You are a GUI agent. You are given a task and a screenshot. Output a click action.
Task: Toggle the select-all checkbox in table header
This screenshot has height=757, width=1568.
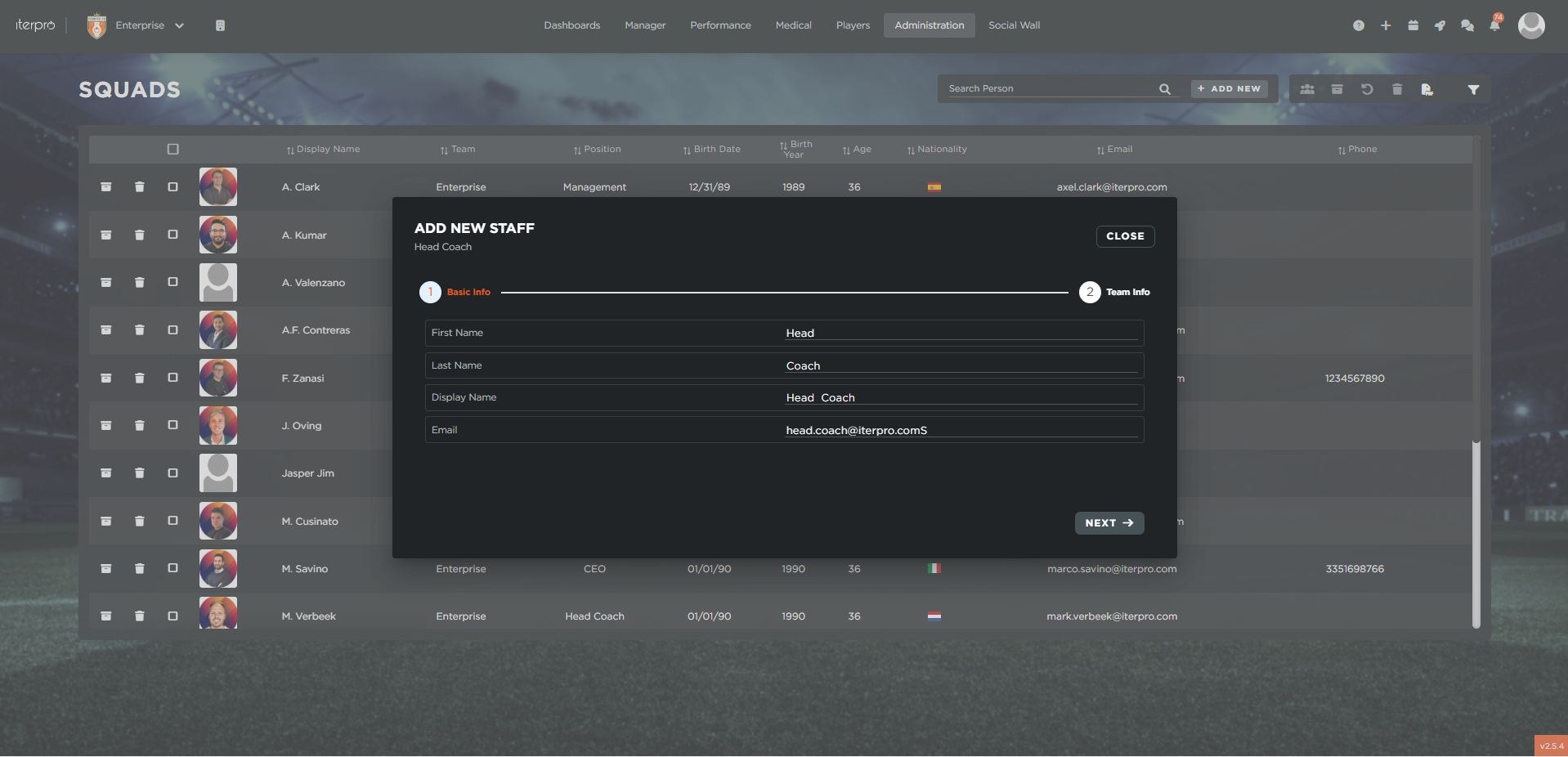coord(172,149)
